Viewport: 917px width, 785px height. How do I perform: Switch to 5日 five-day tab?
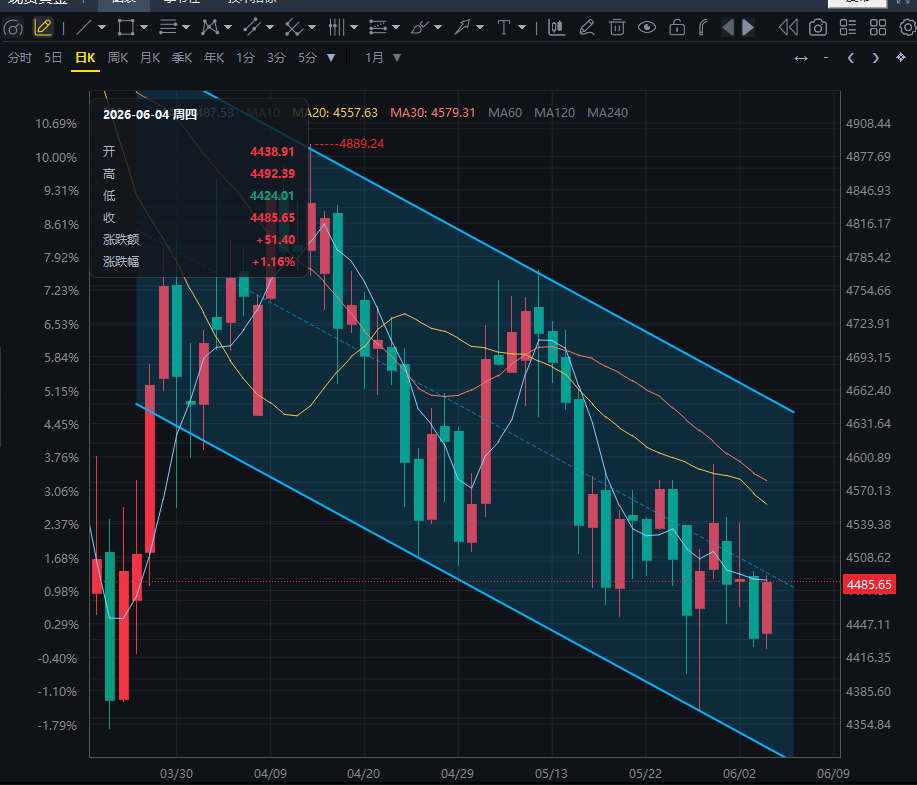pyautogui.click(x=53, y=58)
